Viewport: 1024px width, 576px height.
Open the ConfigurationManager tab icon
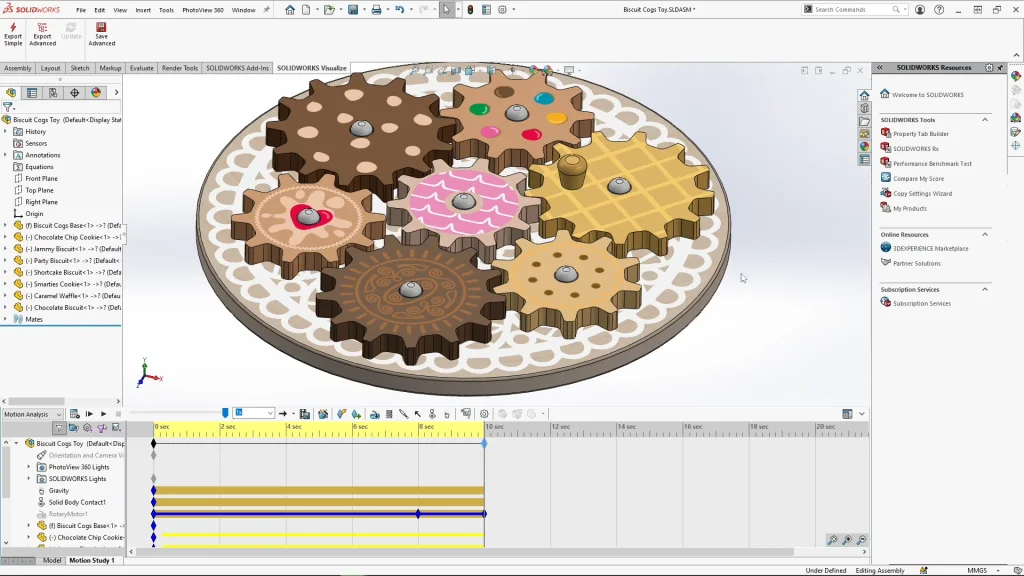click(x=53, y=92)
